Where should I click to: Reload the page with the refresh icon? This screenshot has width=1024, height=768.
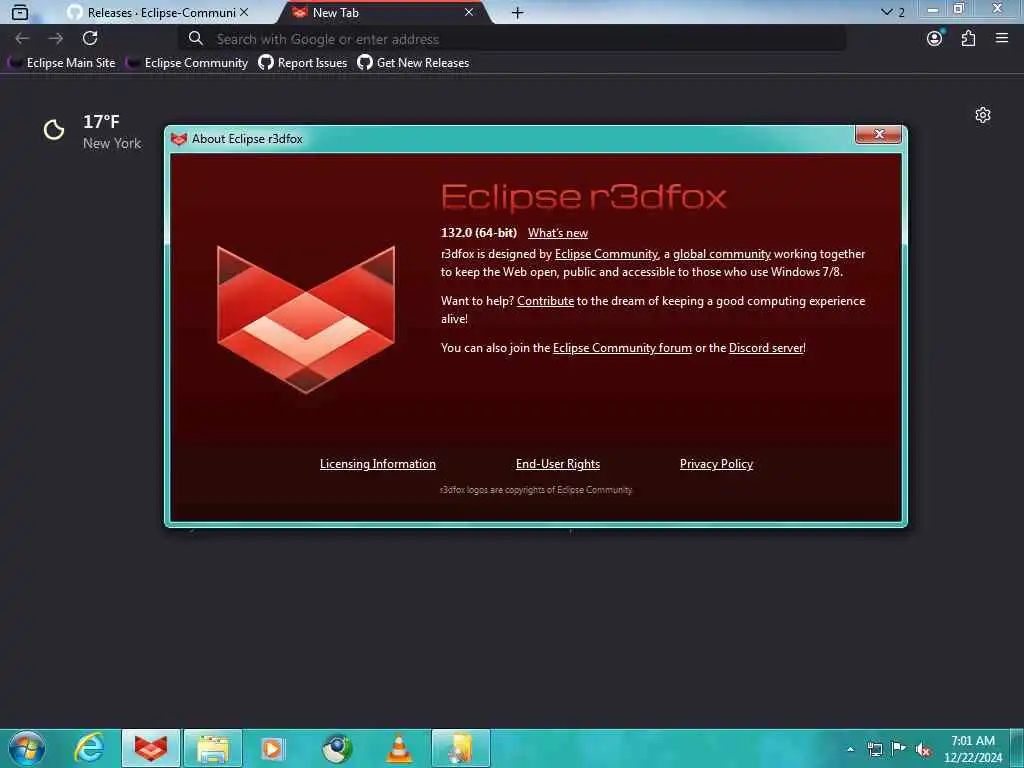pyautogui.click(x=90, y=39)
